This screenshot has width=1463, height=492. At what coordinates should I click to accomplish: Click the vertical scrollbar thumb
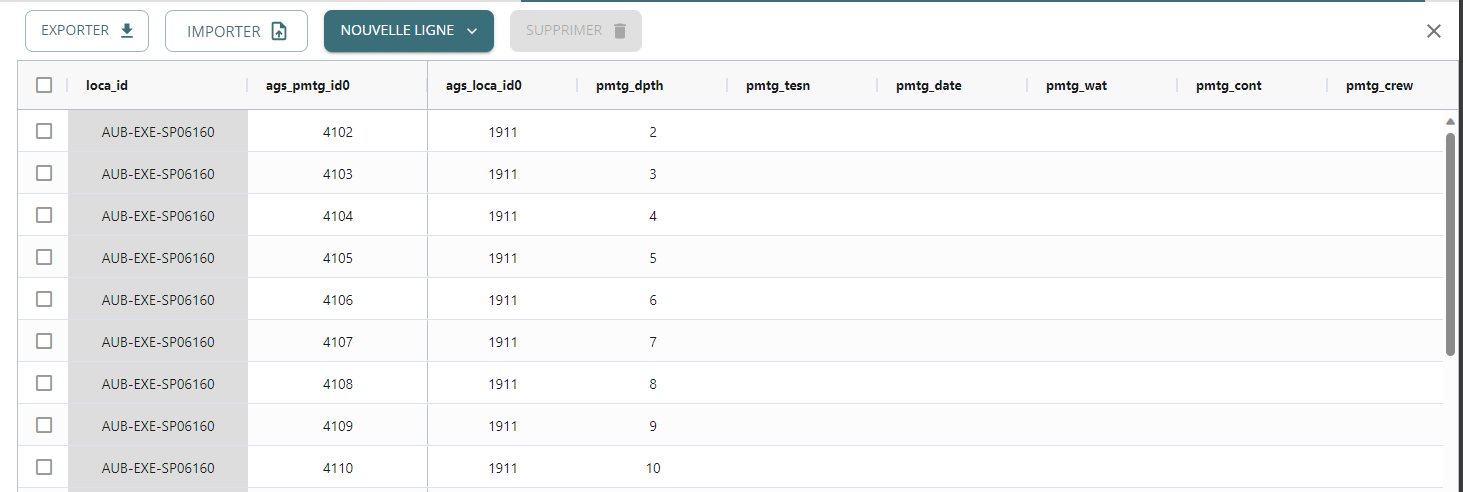point(1450,243)
